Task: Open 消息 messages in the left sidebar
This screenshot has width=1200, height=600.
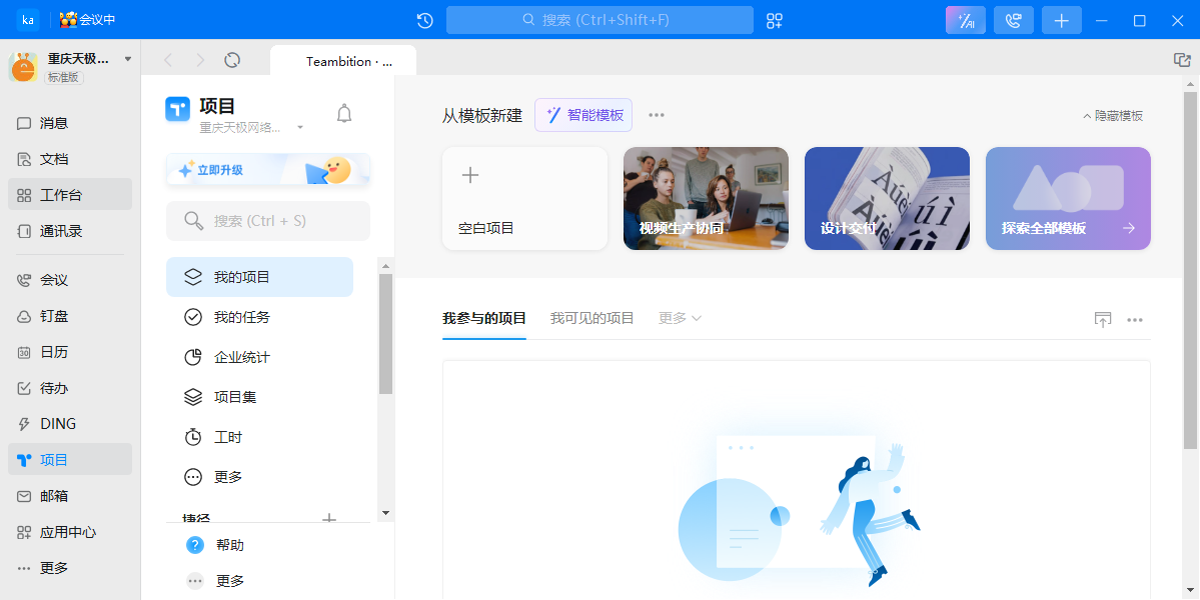Action: (x=60, y=122)
